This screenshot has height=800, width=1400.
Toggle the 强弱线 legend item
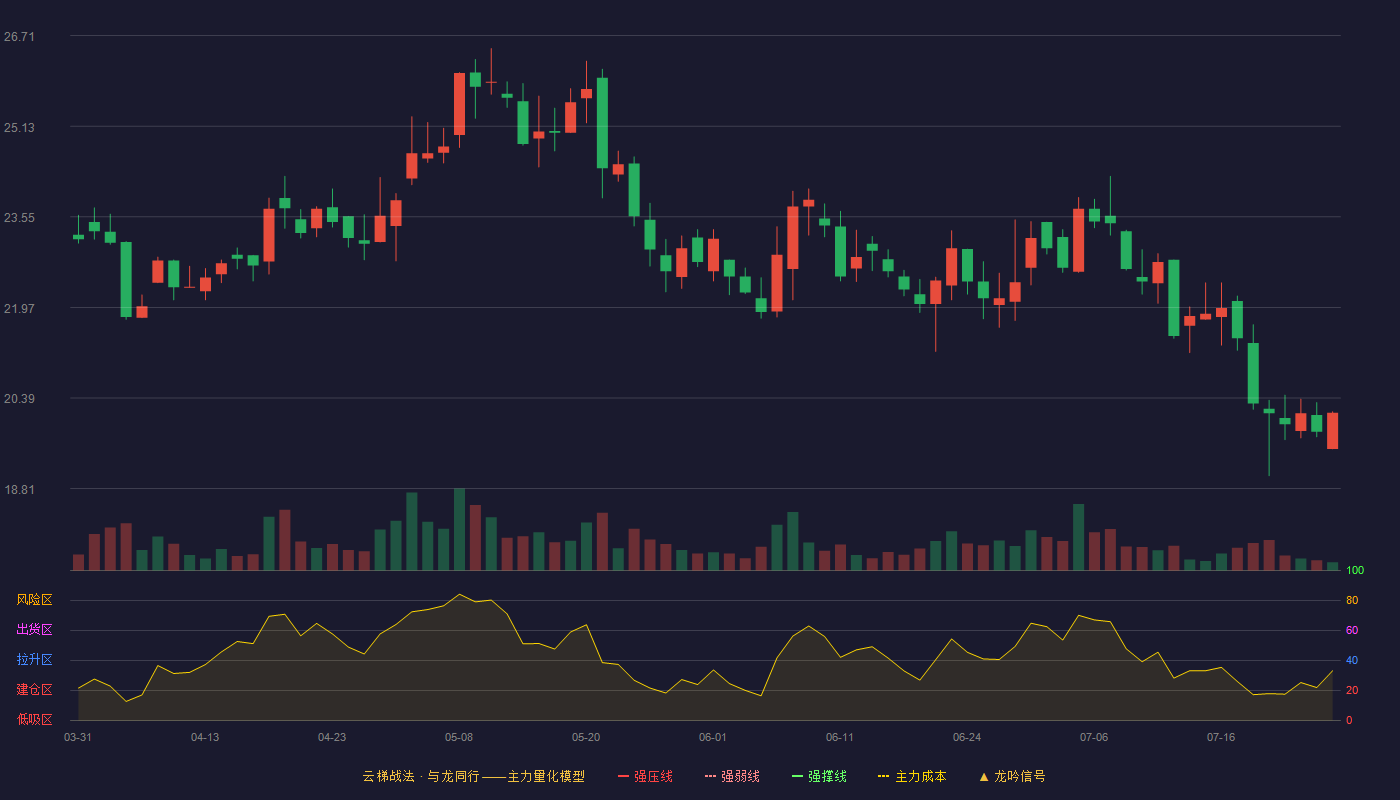click(x=732, y=776)
